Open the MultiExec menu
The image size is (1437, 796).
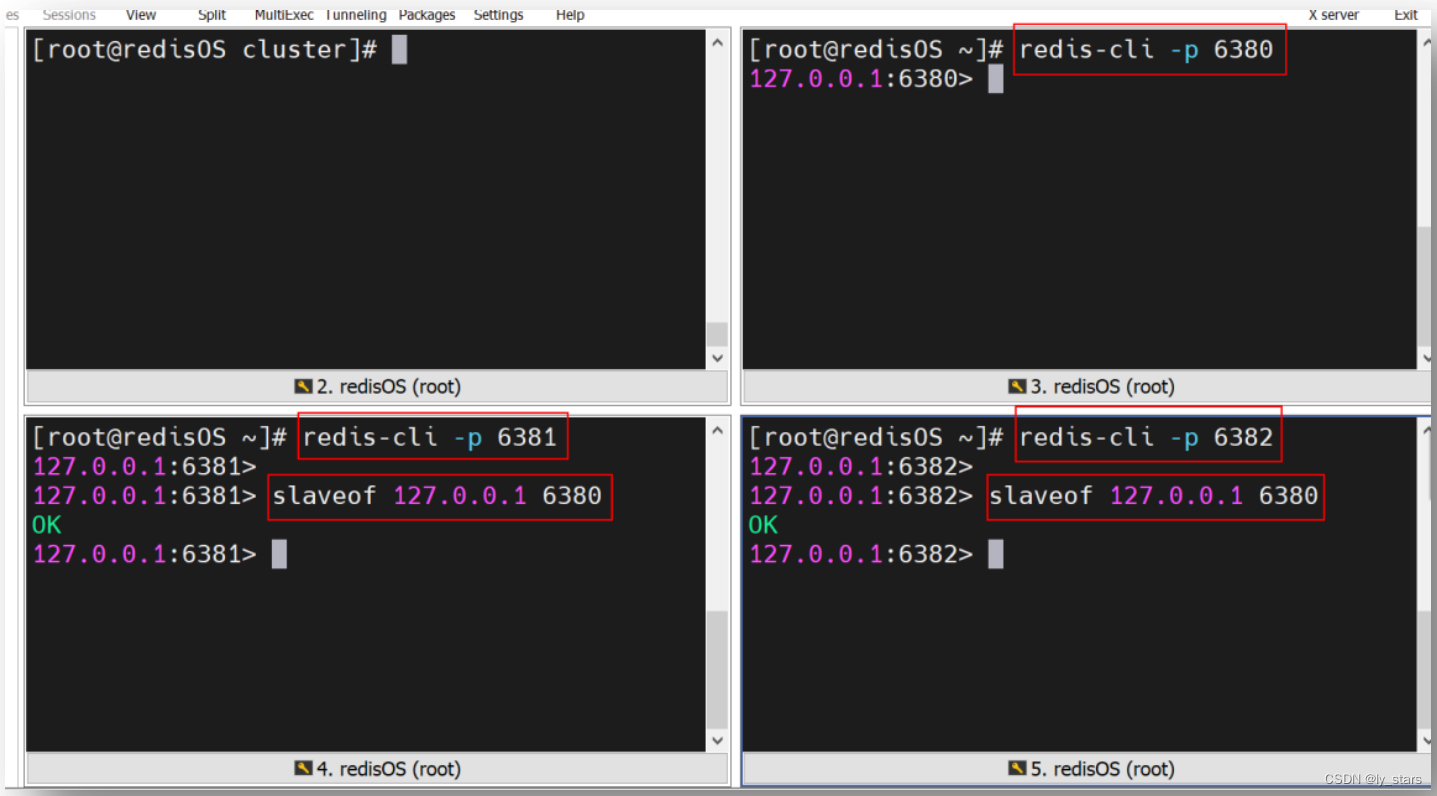pyautogui.click(x=284, y=14)
